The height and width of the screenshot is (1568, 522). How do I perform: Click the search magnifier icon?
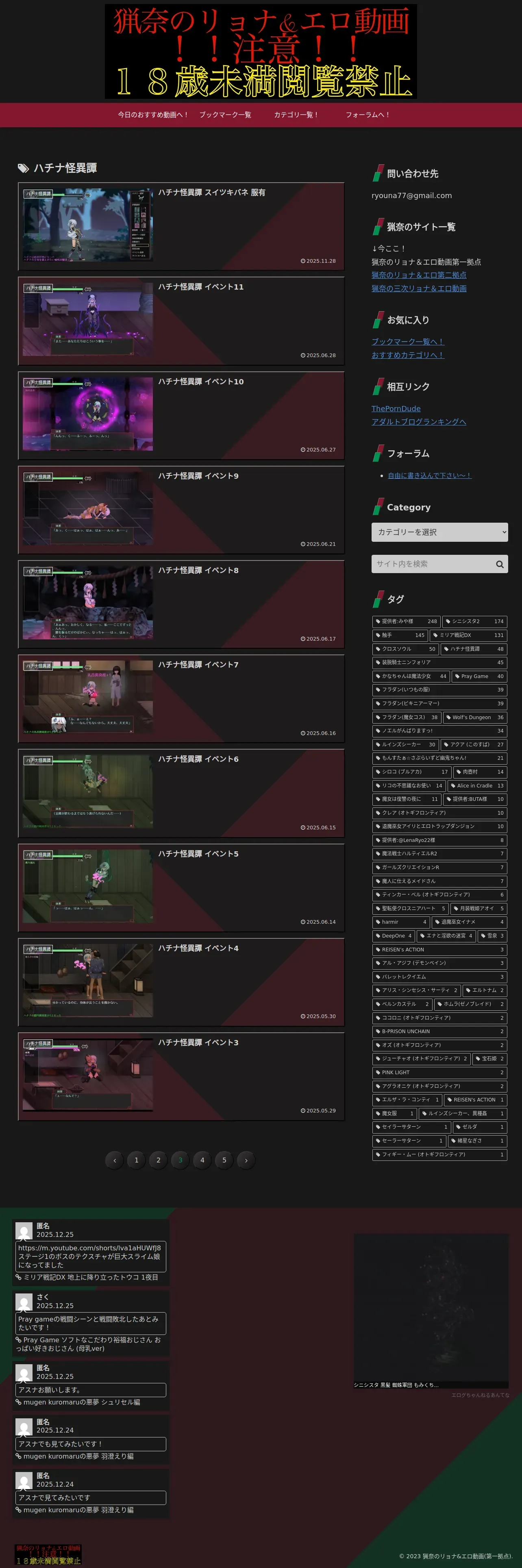500,564
